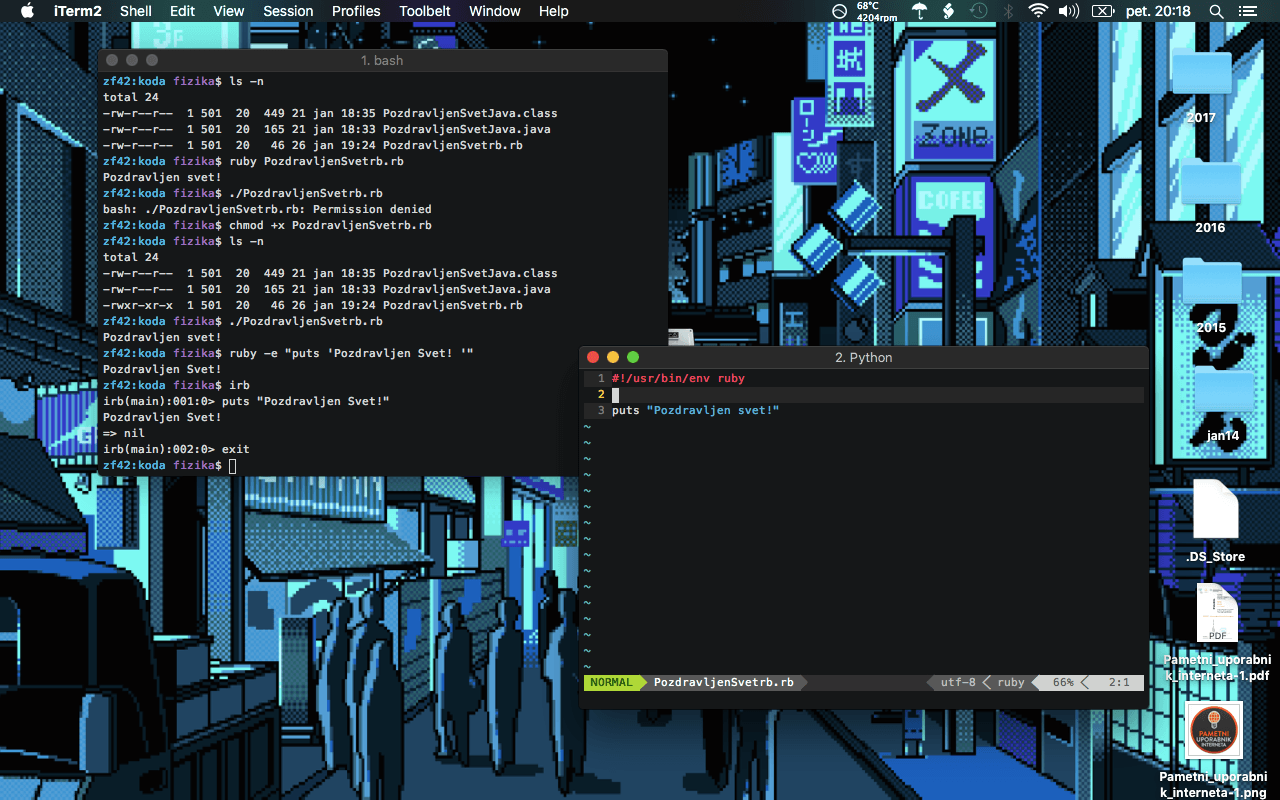
Task: Open the Apple menu
Action: point(27,11)
